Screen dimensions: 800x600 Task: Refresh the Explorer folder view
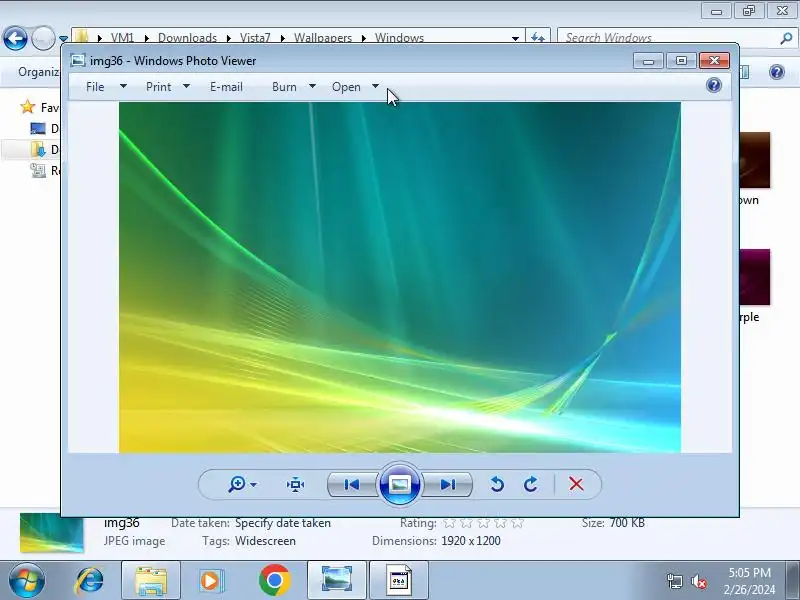click(x=538, y=38)
